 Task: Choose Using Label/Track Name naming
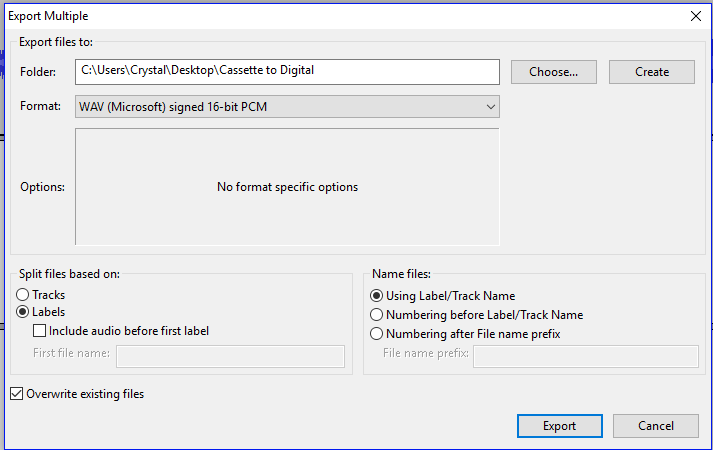pyautogui.click(x=442, y=296)
